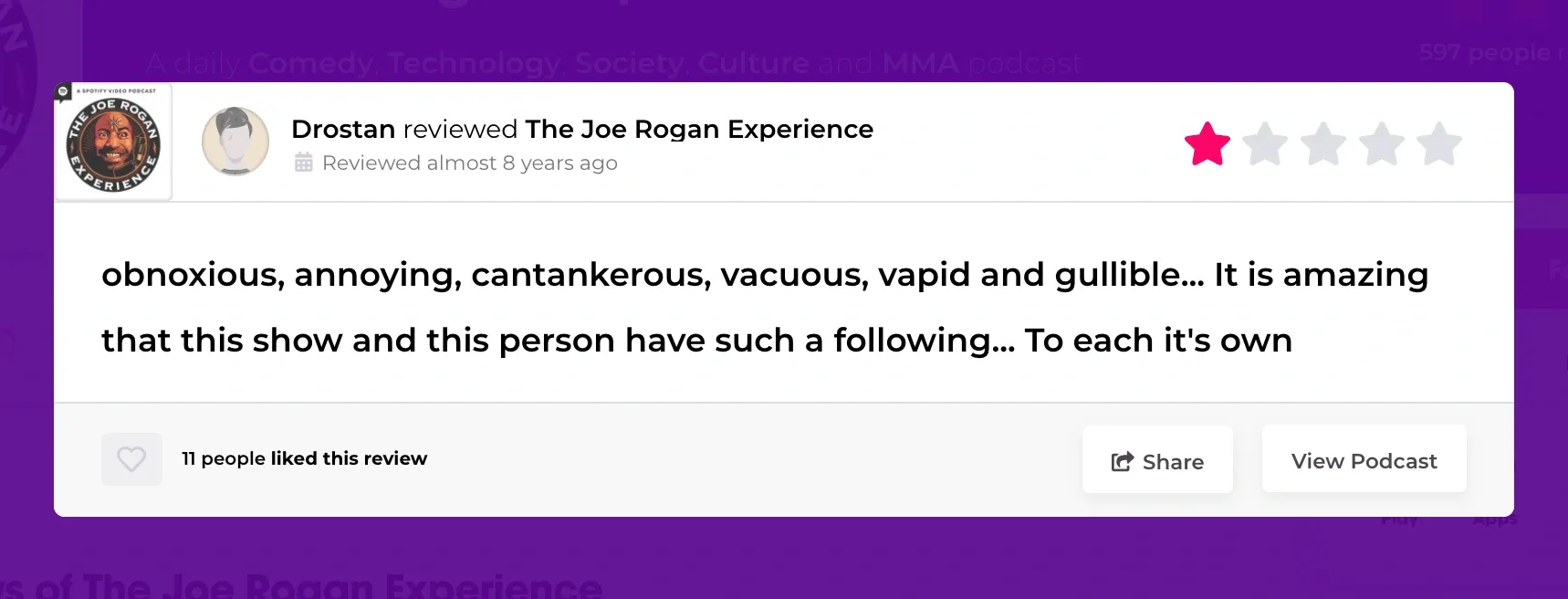Image resolution: width=1568 pixels, height=599 pixels.
Task: Click the calendar icon beside review date
Action: (304, 163)
